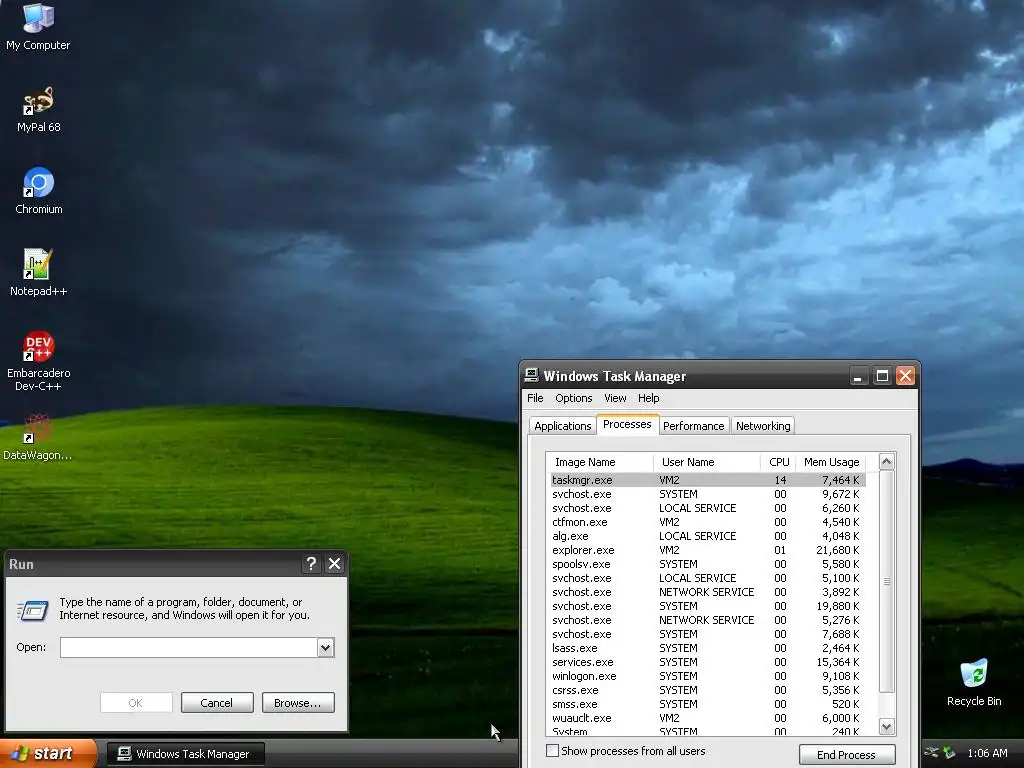Open DataWagon desktop shortcut

[38, 438]
